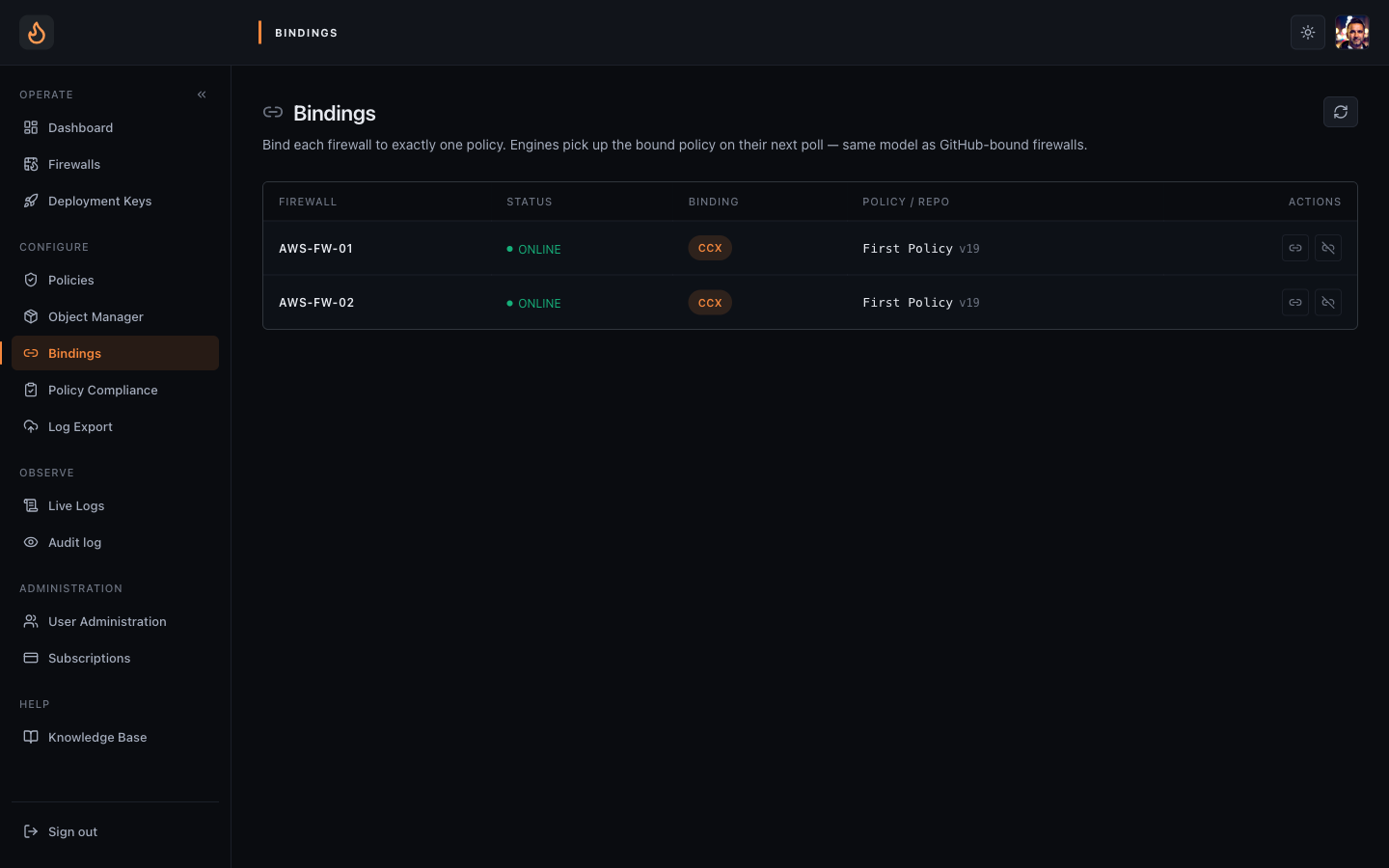Click the Policies shield icon
The image size is (1389, 868).
click(x=31, y=280)
